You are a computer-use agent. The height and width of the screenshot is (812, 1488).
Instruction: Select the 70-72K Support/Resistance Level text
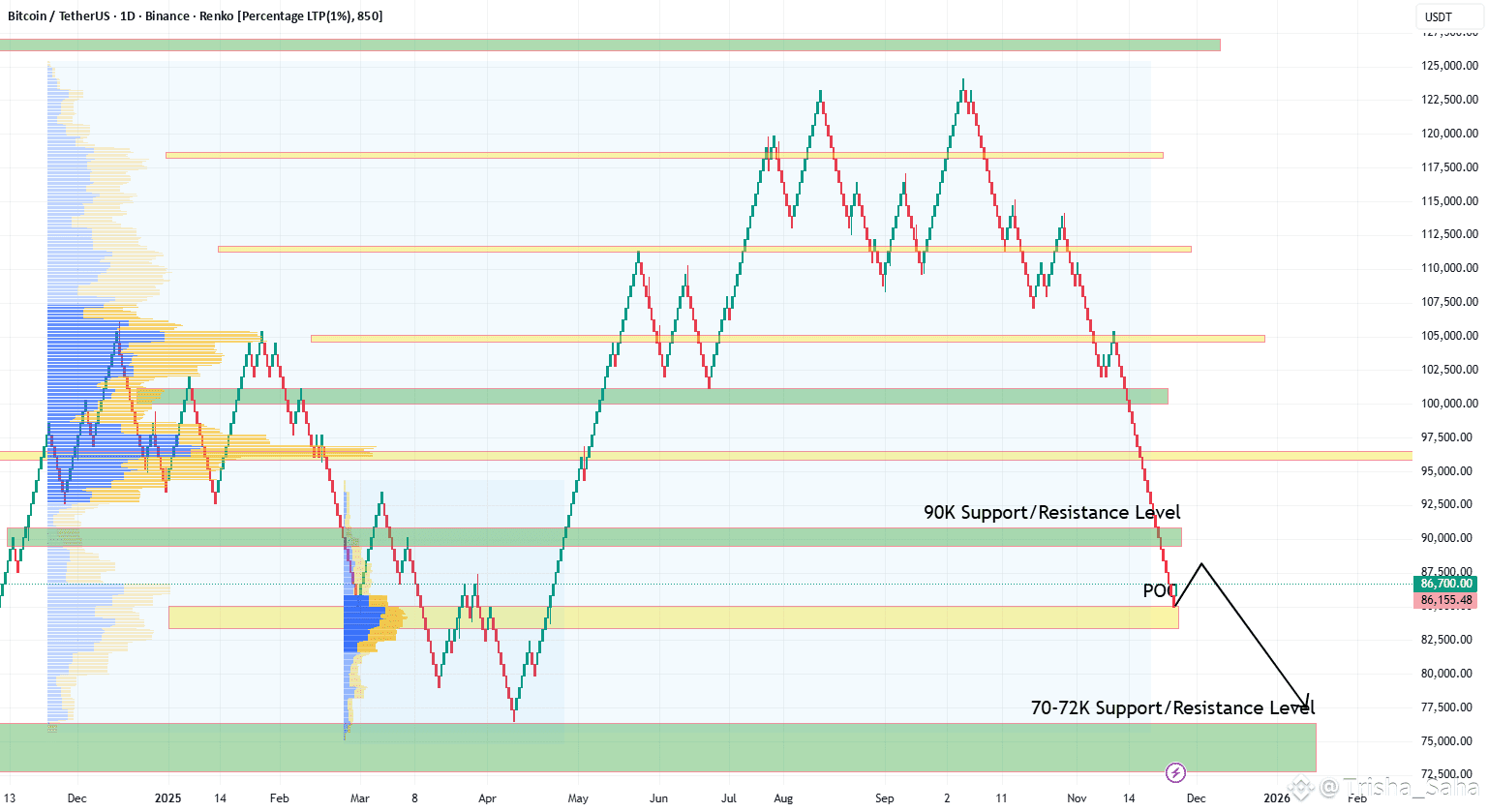click(x=1172, y=707)
